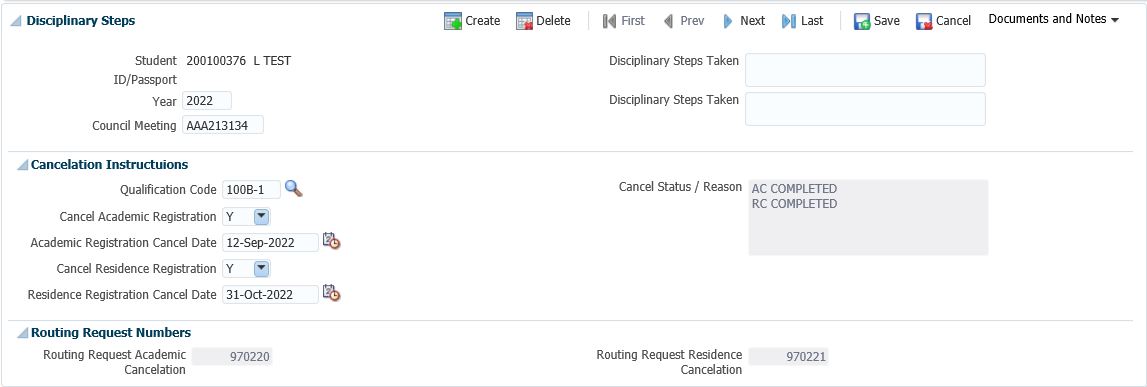Collapse Cancelation Instructuions section
Image resolution: width=1147 pixels, height=387 pixels.
pyautogui.click(x=21, y=165)
